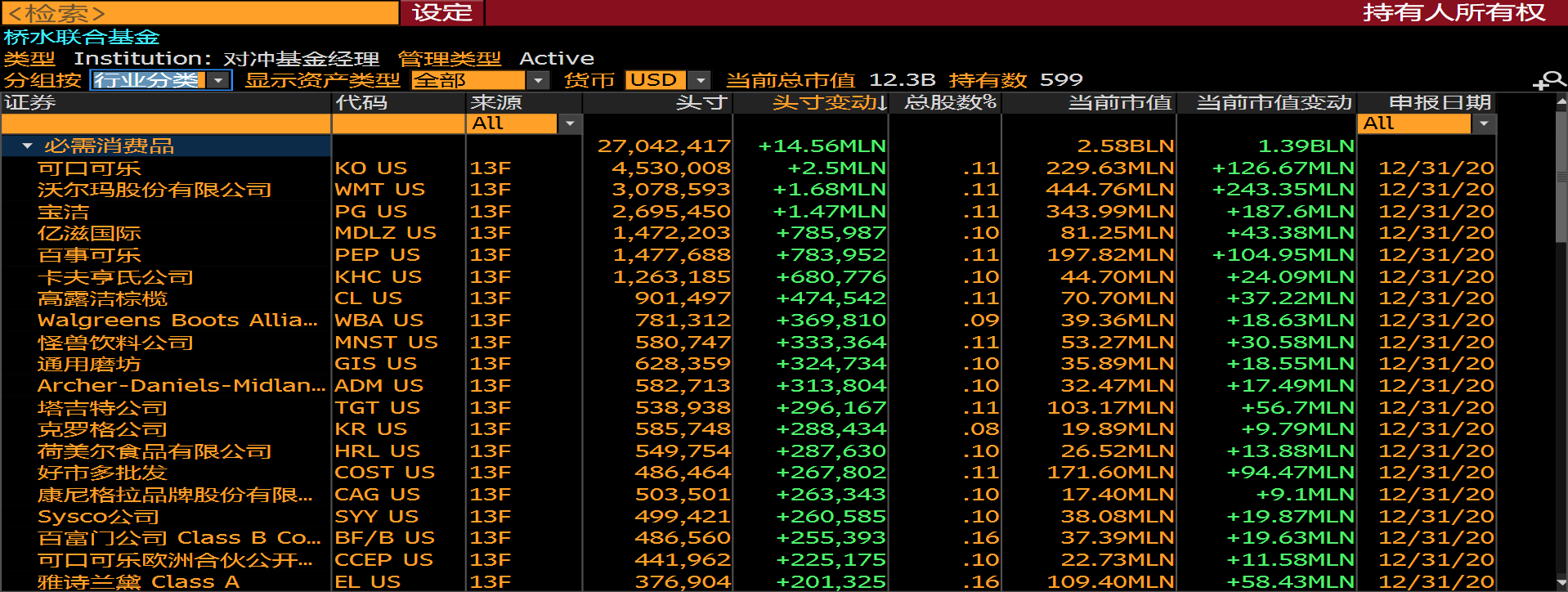Click the position value 4,530,008
Screen dimensions: 1568x592
(x=671, y=168)
